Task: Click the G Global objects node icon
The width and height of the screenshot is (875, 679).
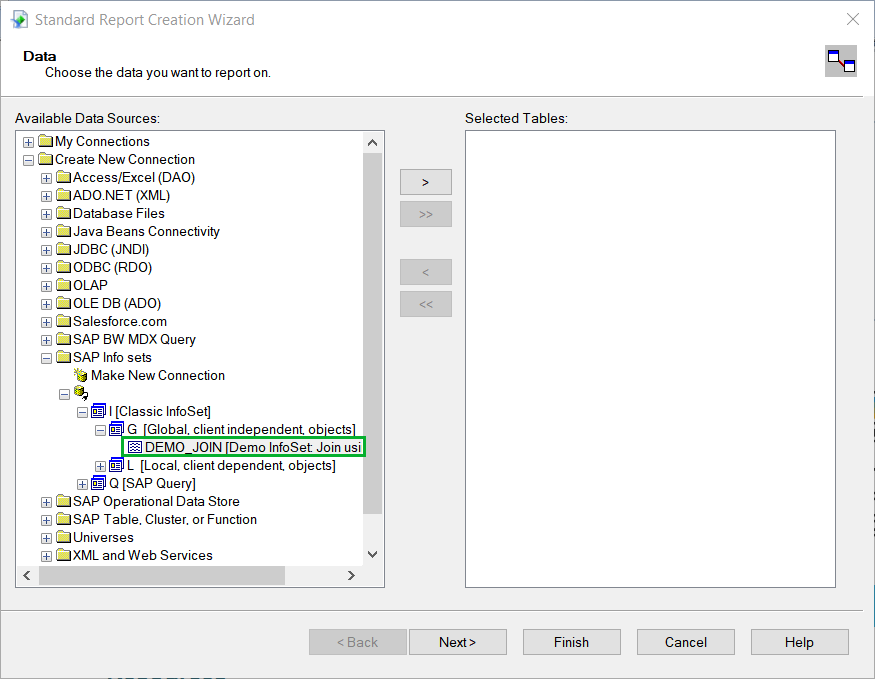Action: coord(117,429)
